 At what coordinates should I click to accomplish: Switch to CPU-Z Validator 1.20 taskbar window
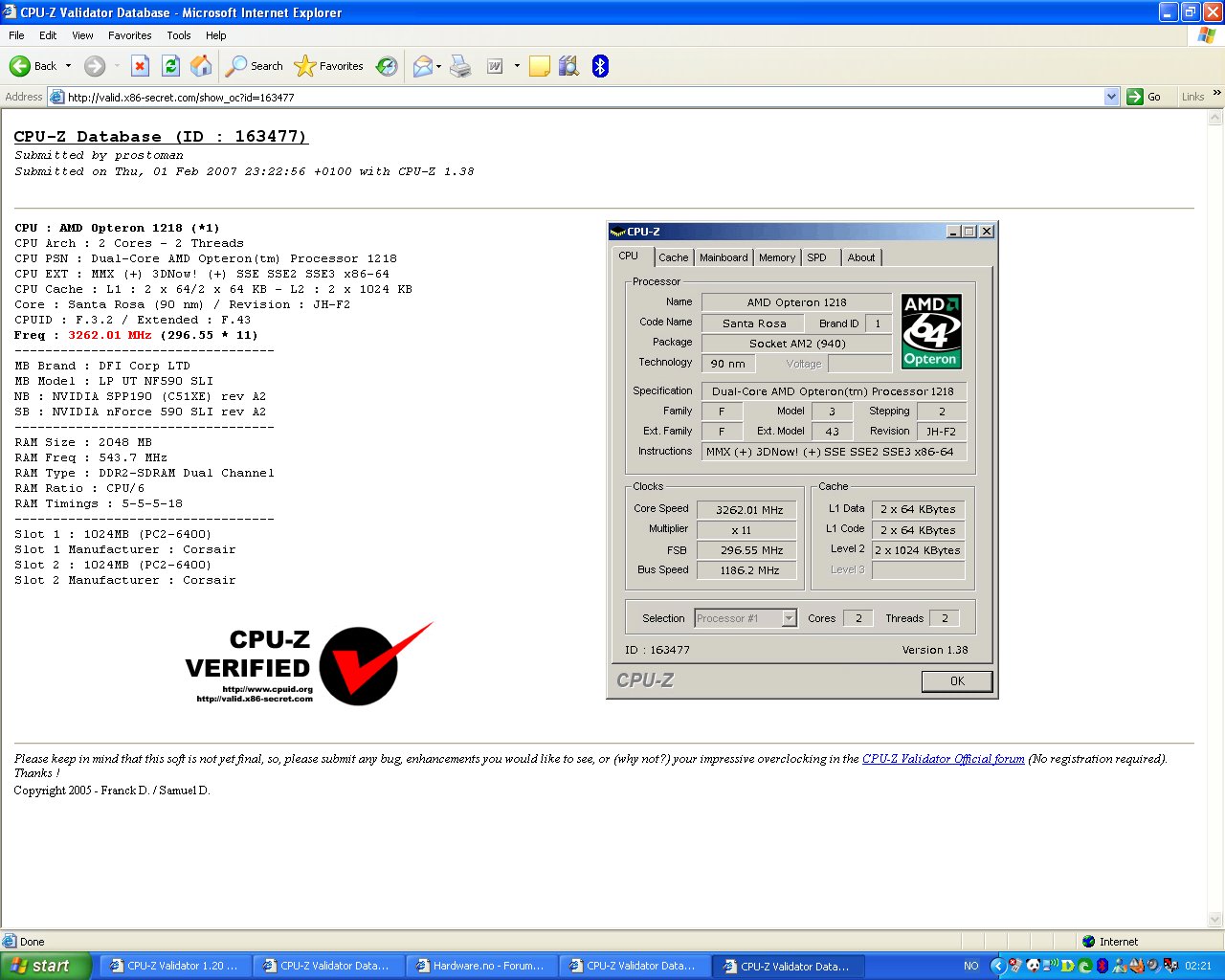click(x=175, y=966)
